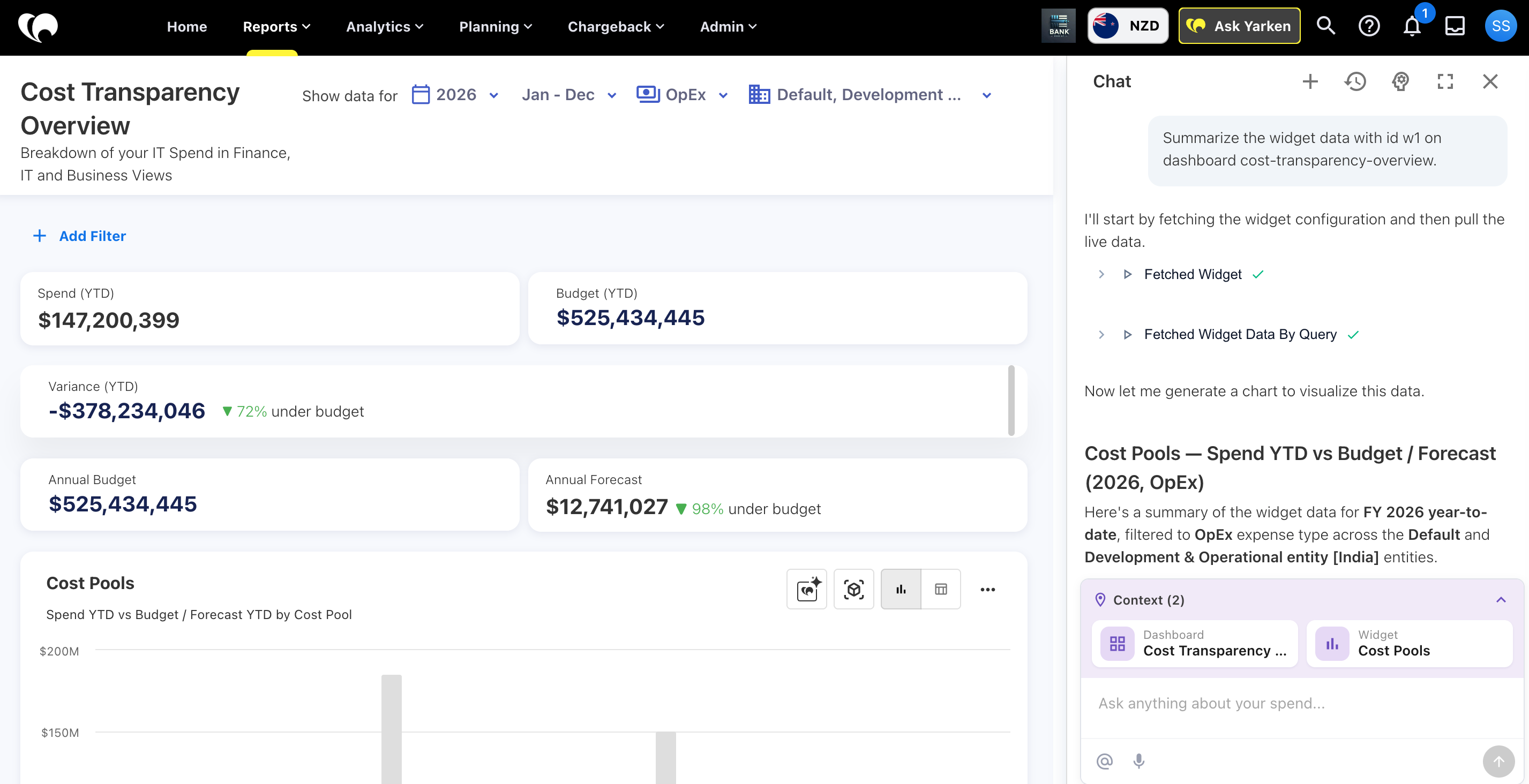
Task: Open the notifications bell
Action: click(x=1412, y=26)
